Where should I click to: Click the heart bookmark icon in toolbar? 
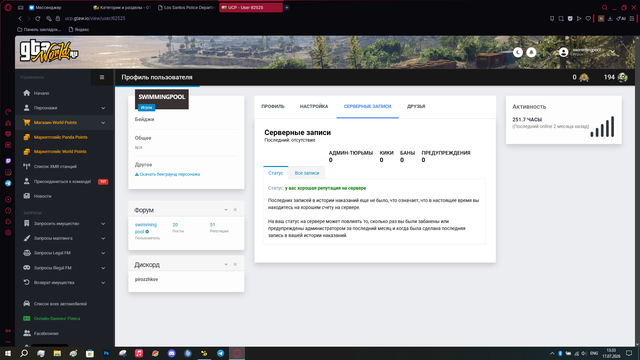click(x=588, y=18)
